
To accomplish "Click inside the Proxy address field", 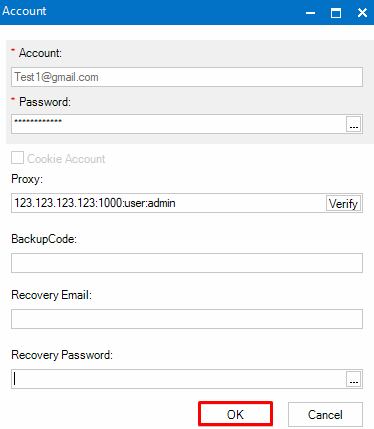I will click(x=169, y=203).
